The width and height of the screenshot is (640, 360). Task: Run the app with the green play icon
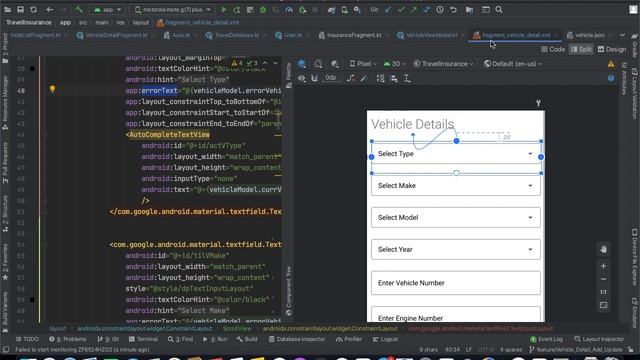click(224, 9)
